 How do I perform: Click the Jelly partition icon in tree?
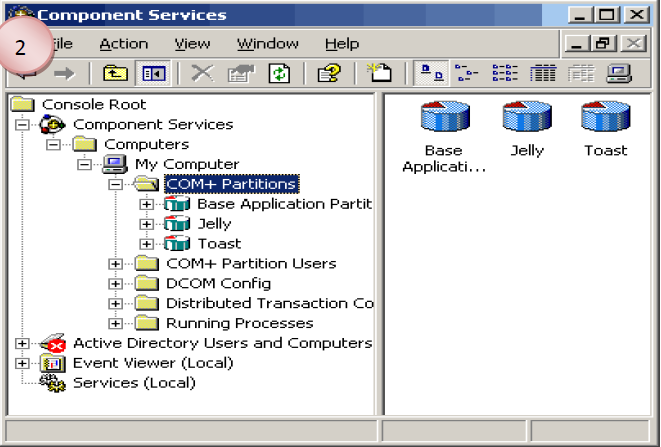[x=177, y=224]
